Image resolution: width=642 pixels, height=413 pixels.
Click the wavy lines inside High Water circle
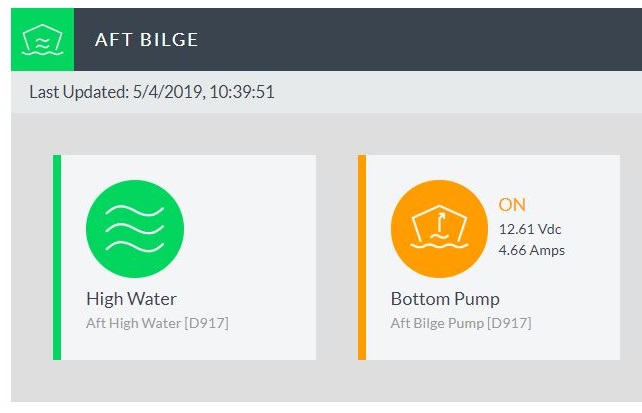point(135,228)
